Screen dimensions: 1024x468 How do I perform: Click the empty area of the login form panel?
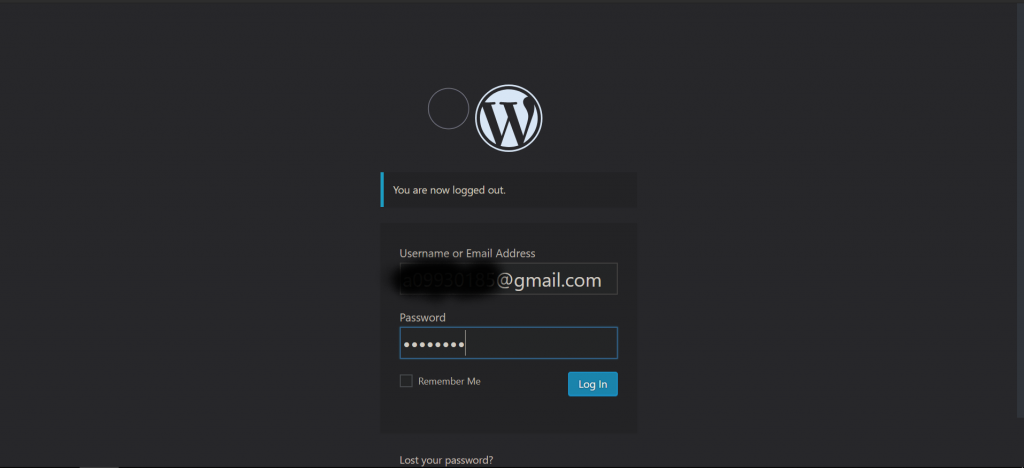click(509, 415)
